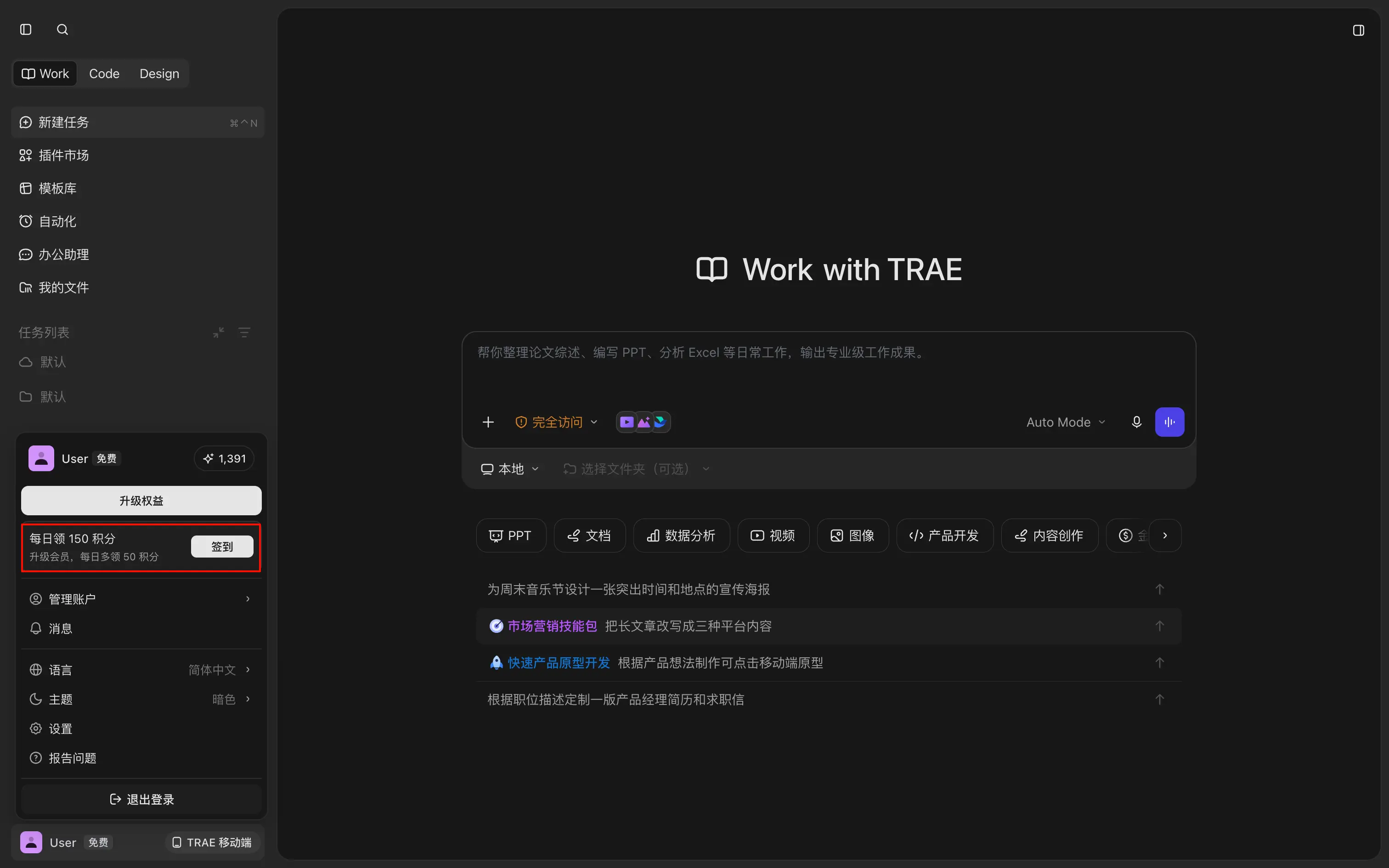Open the 插件市场 plugin market

[x=138, y=155]
